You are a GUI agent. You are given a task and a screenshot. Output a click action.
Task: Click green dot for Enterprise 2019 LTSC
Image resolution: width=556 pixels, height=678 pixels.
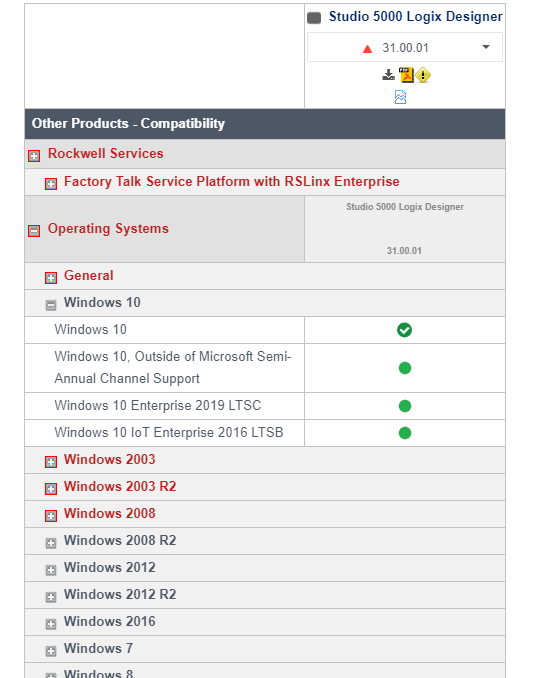point(405,406)
